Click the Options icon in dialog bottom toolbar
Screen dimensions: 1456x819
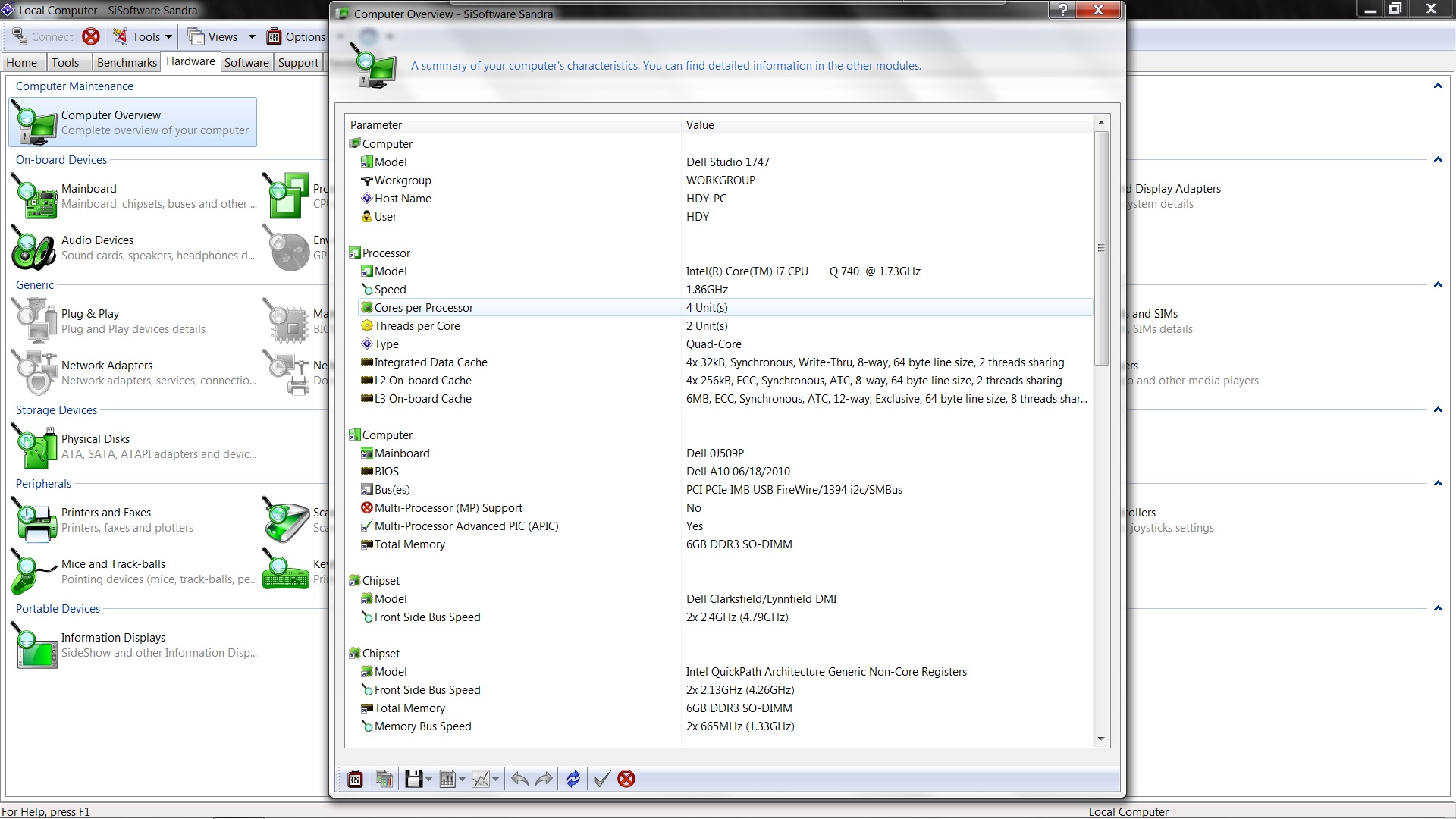[355, 779]
